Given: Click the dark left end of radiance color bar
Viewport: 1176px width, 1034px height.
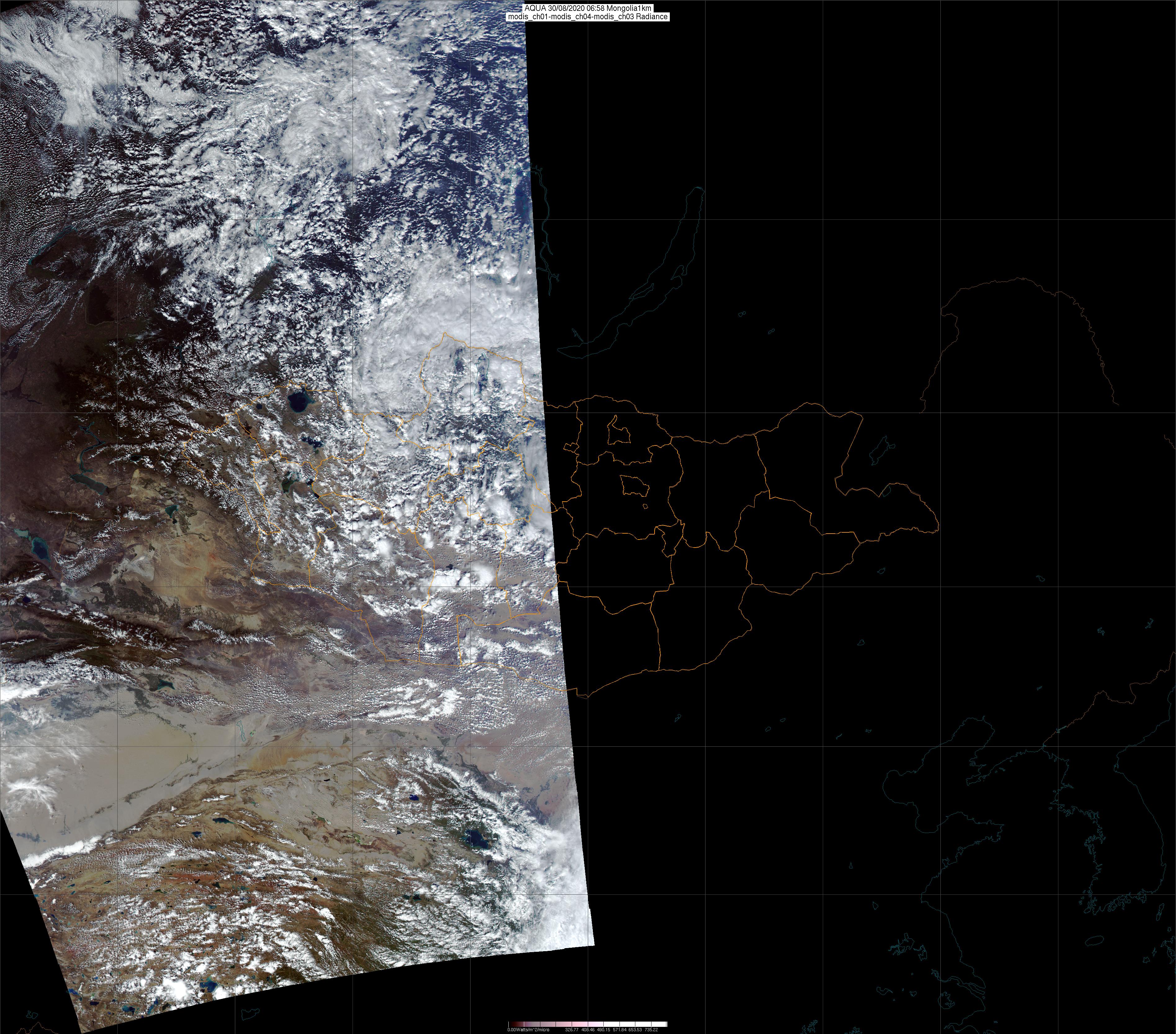Looking at the screenshot, I should click(x=514, y=1024).
